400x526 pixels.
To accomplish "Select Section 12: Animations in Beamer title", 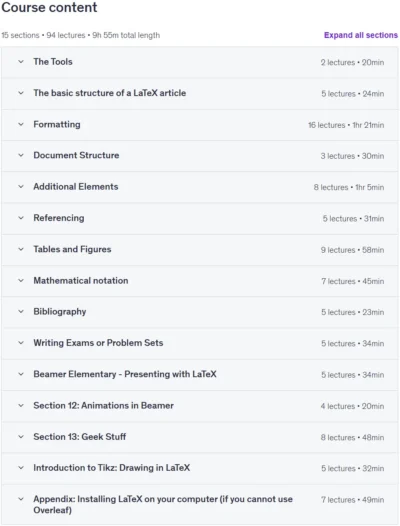I will 103,406.
